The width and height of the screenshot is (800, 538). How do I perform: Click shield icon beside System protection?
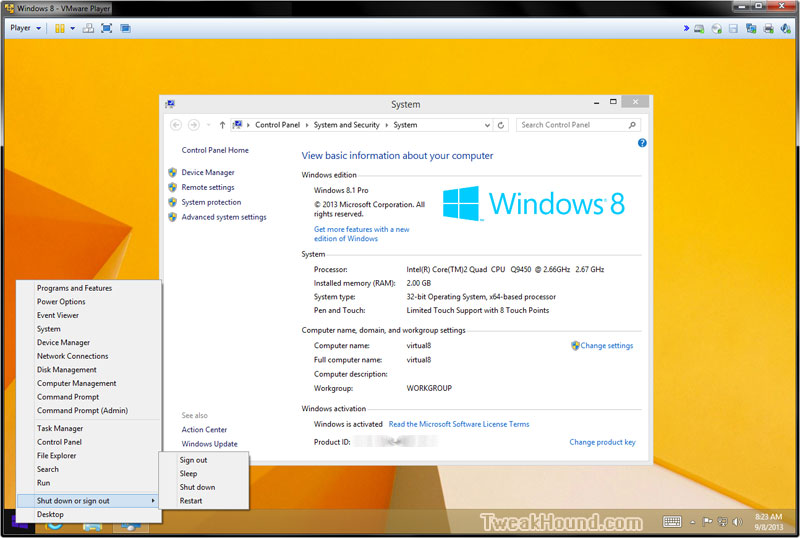[172, 202]
